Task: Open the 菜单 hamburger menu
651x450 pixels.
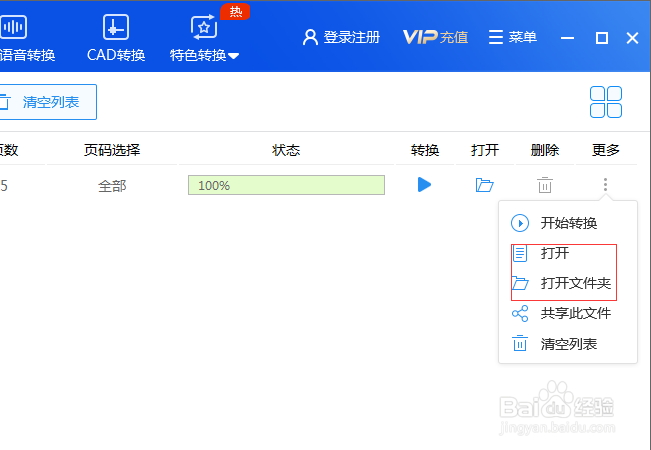Action: pyautogui.click(x=512, y=37)
